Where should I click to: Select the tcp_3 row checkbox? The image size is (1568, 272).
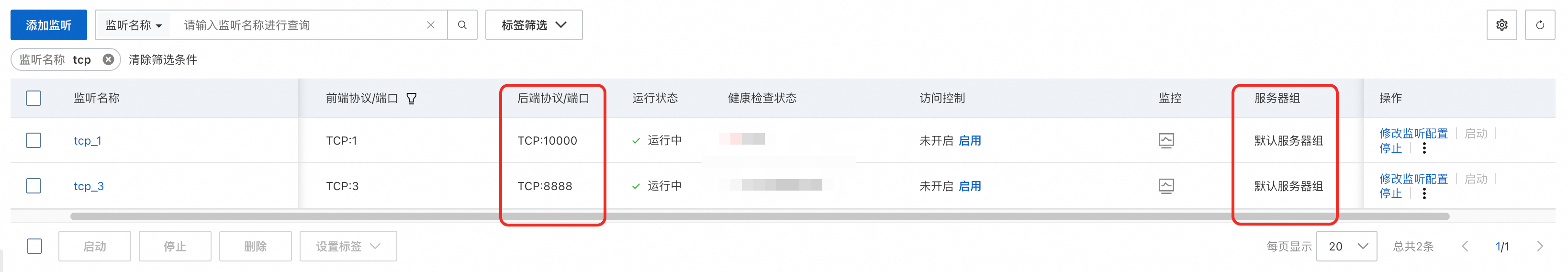click(x=34, y=186)
